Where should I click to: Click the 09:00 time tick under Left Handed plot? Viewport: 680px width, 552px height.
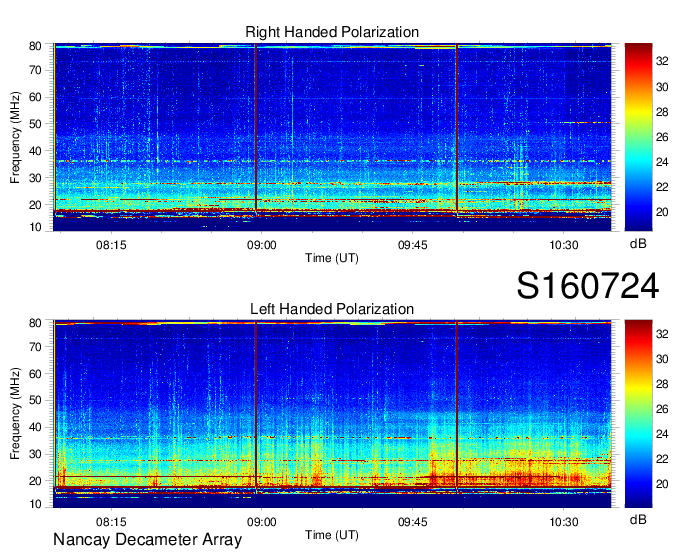[x=262, y=522]
